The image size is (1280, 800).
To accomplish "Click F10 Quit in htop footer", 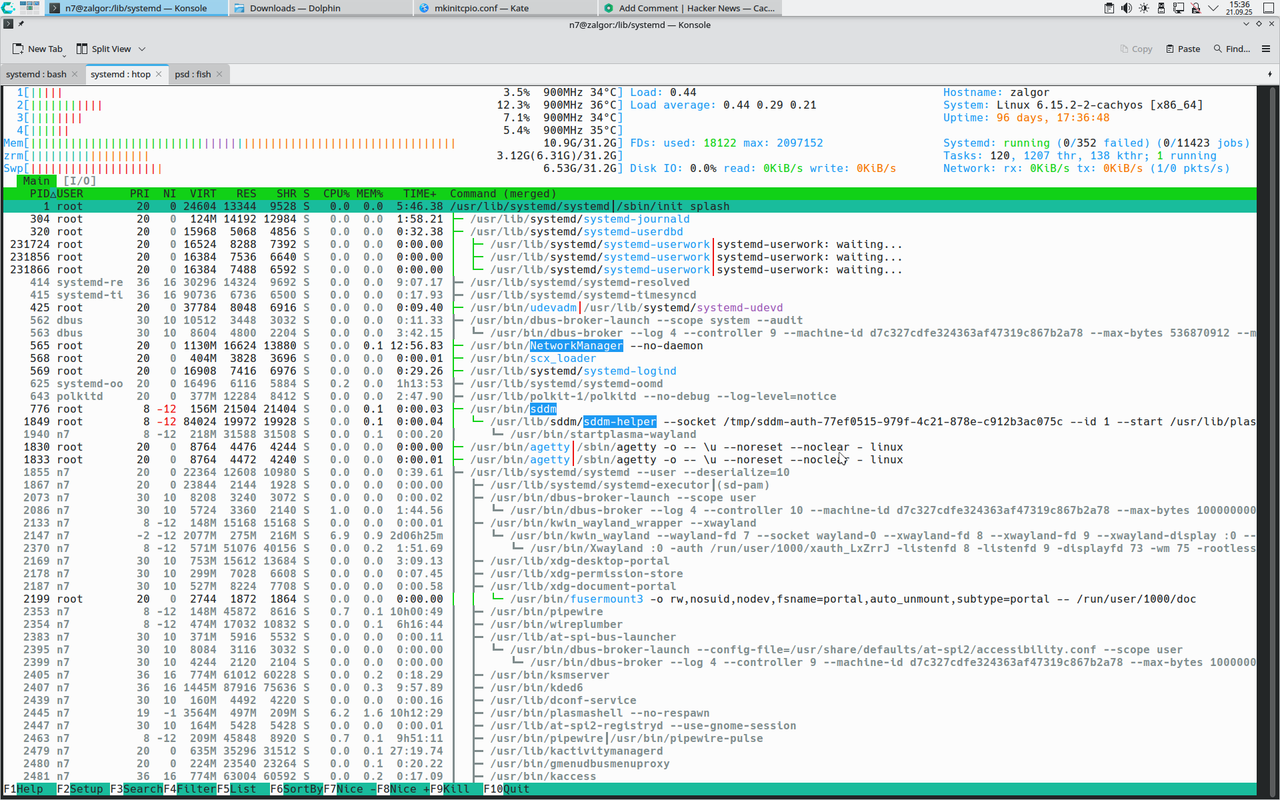I will [508, 789].
